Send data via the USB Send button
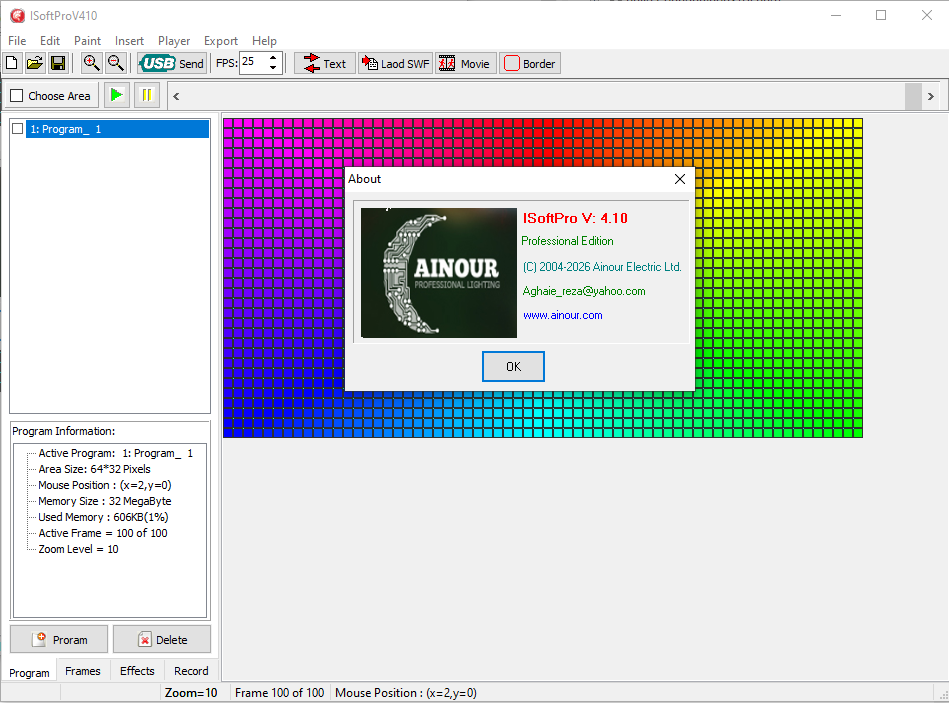The height and width of the screenshot is (703, 949). [172, 64]
